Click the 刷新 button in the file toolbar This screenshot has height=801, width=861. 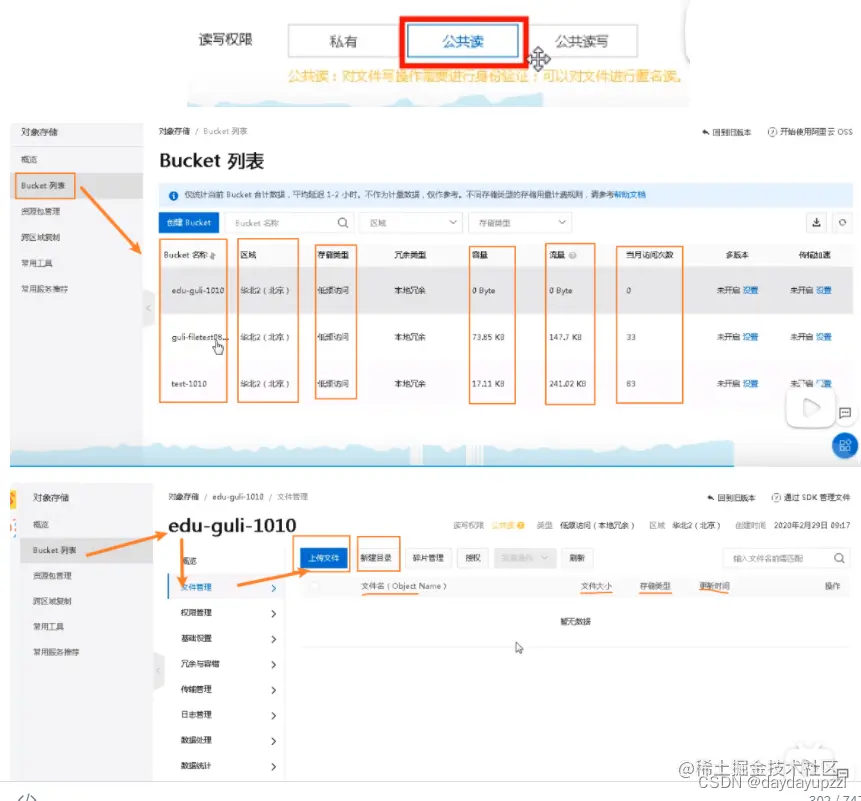(577, 558)
